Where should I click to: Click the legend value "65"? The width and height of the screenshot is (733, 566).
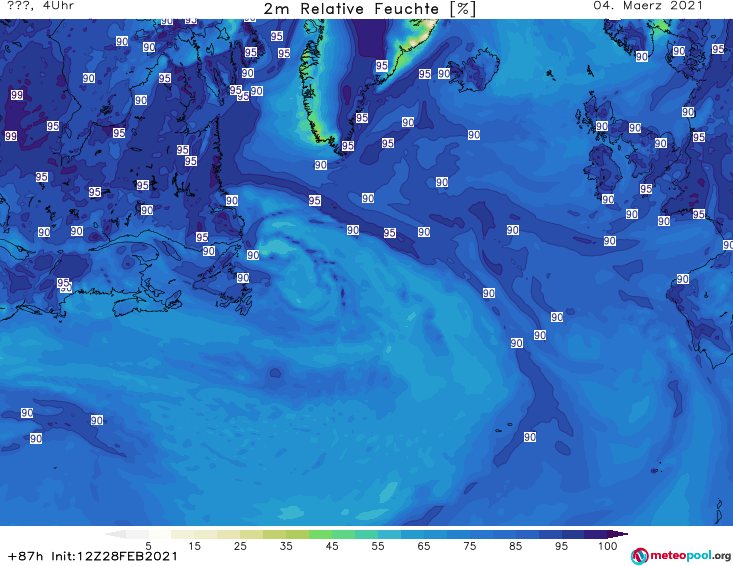424,546
